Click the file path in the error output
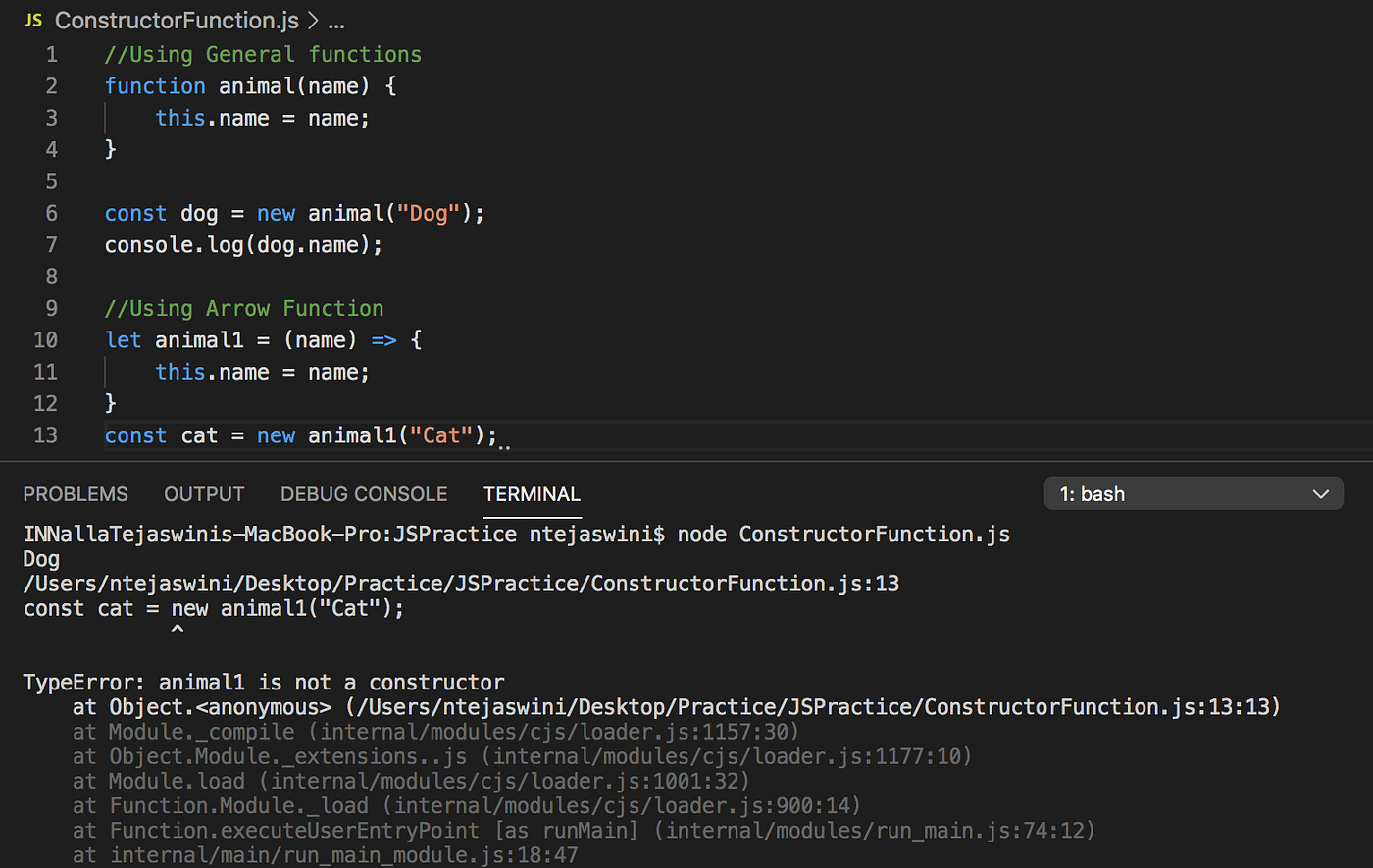Viewport: 1373px width, 868px height. 461,583
